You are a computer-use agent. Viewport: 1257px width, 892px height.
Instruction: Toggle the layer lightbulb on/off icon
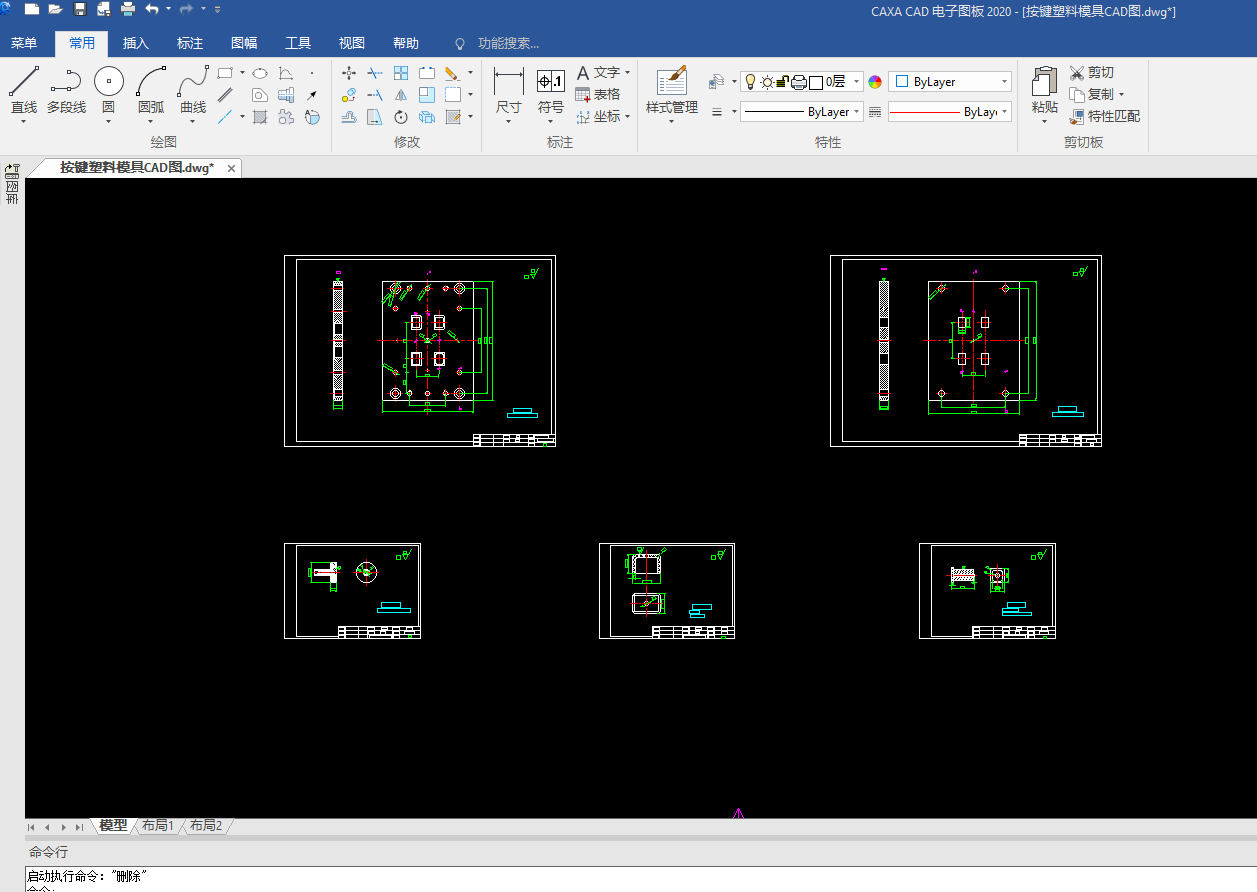coord(752,82)
